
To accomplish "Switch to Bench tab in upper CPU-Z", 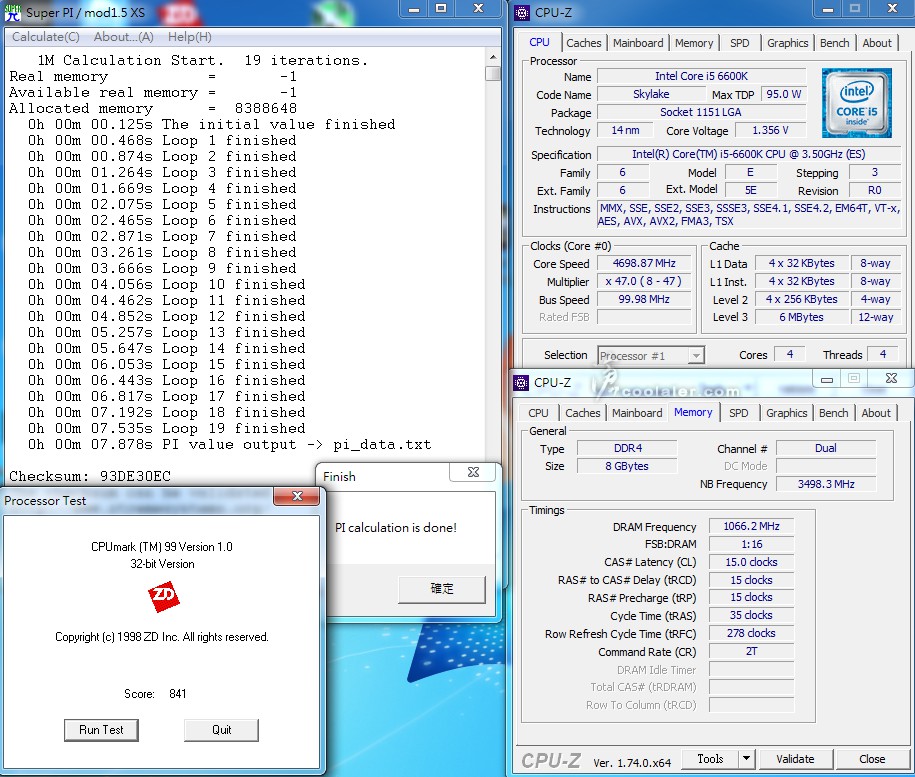I will tap(834, 43).
